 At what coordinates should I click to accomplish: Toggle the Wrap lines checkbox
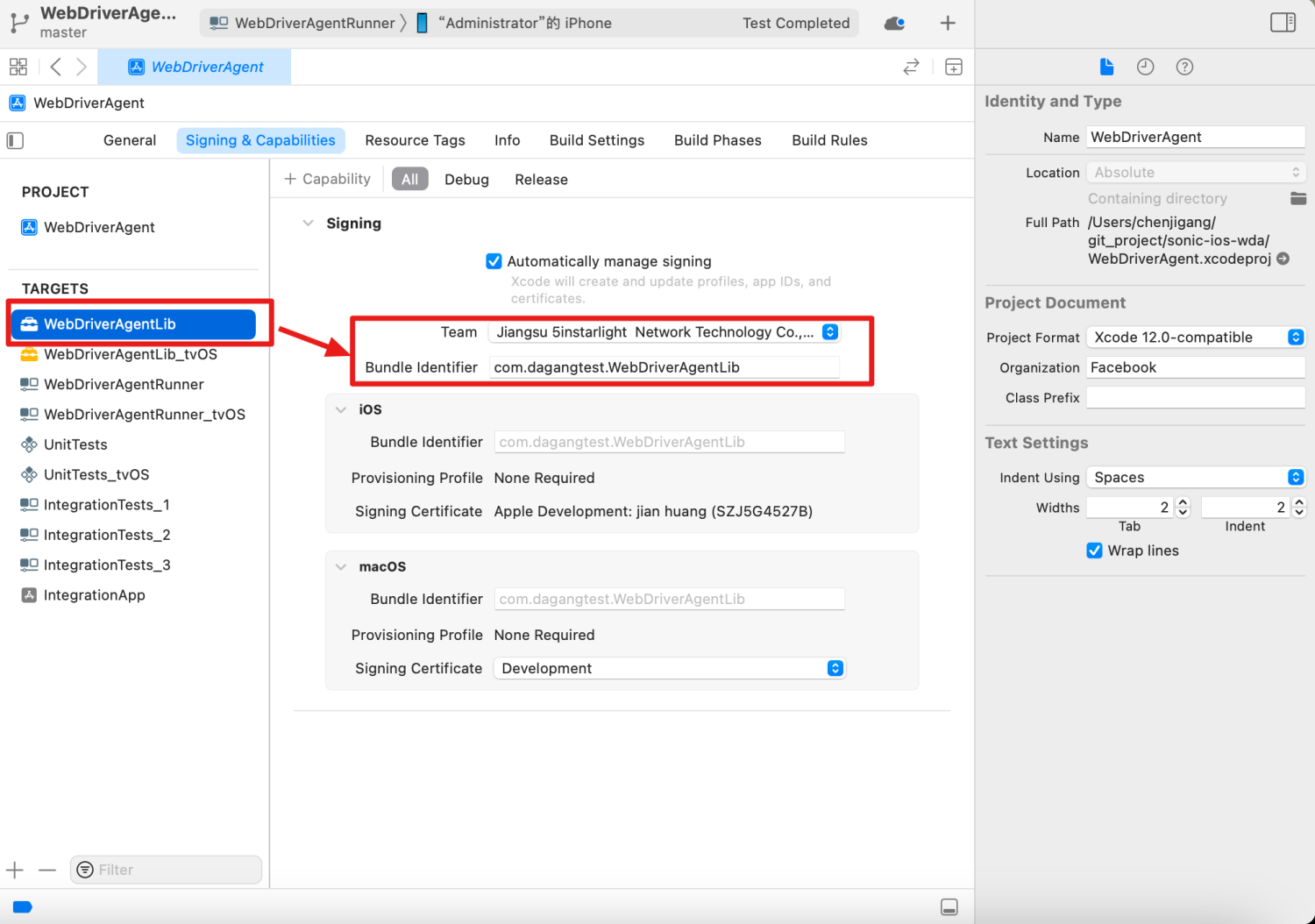(1094, 551)
